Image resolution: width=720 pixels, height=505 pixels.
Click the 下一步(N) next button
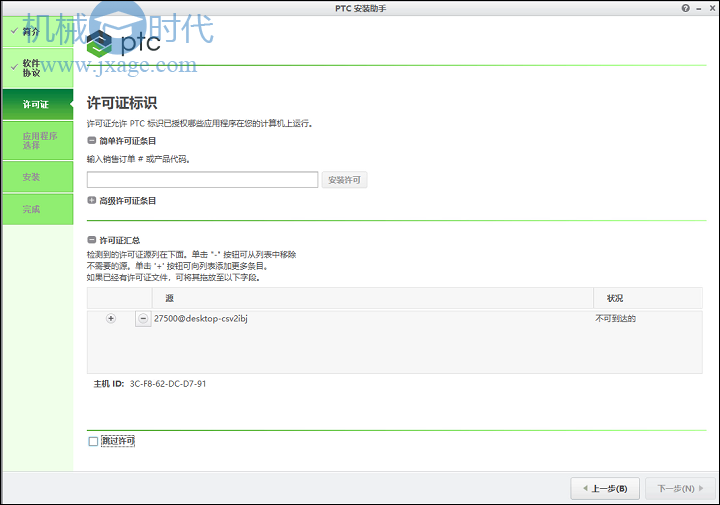click(680, 488)
